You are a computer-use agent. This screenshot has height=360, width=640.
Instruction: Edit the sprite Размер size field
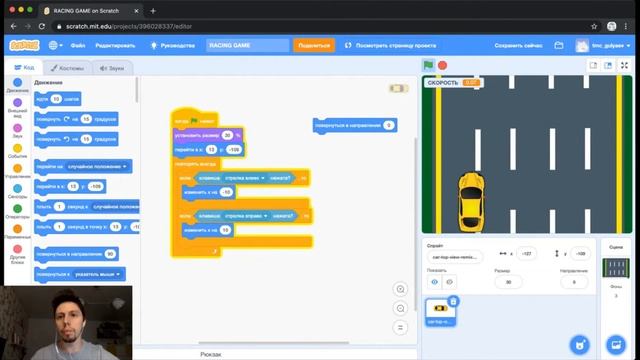pos(508,282)
